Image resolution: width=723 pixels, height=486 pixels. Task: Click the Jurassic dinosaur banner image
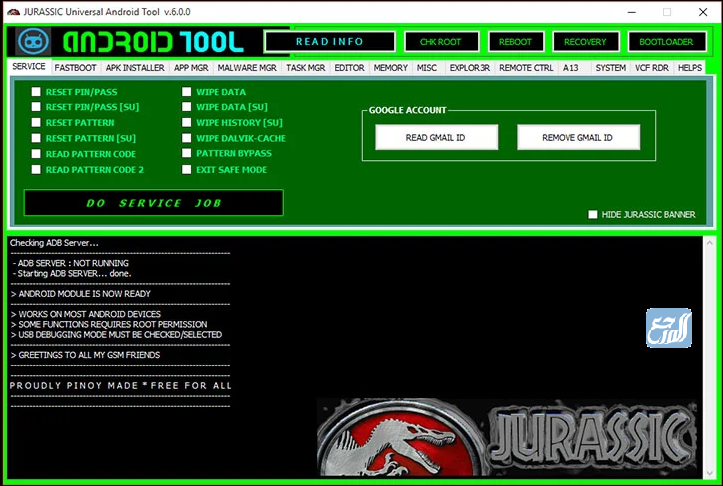[506, 438]
